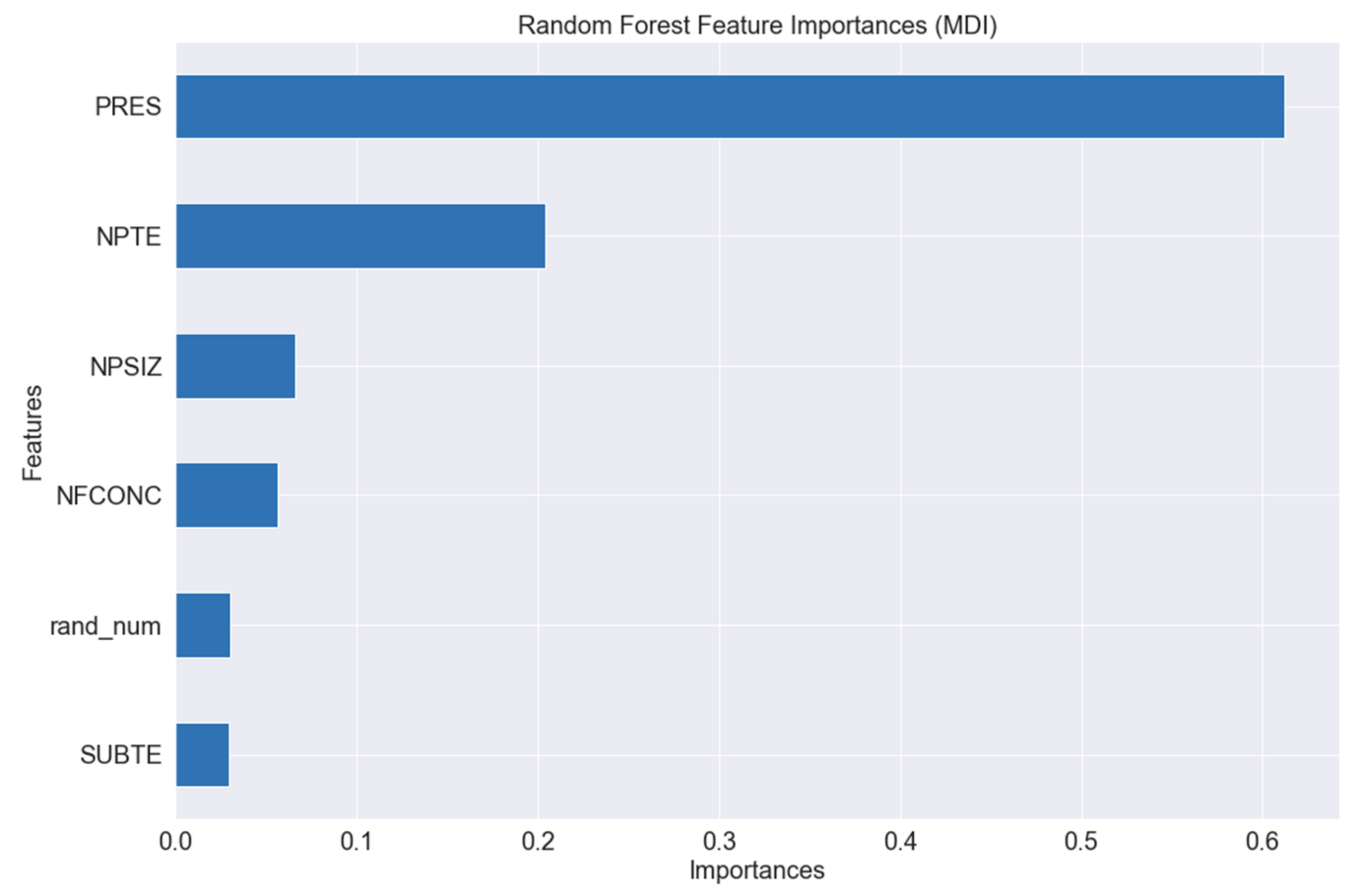Click the NPSIZ y-axis tick label
Viewport: 1361px width, 896px height.
click(x=126, y=366)
